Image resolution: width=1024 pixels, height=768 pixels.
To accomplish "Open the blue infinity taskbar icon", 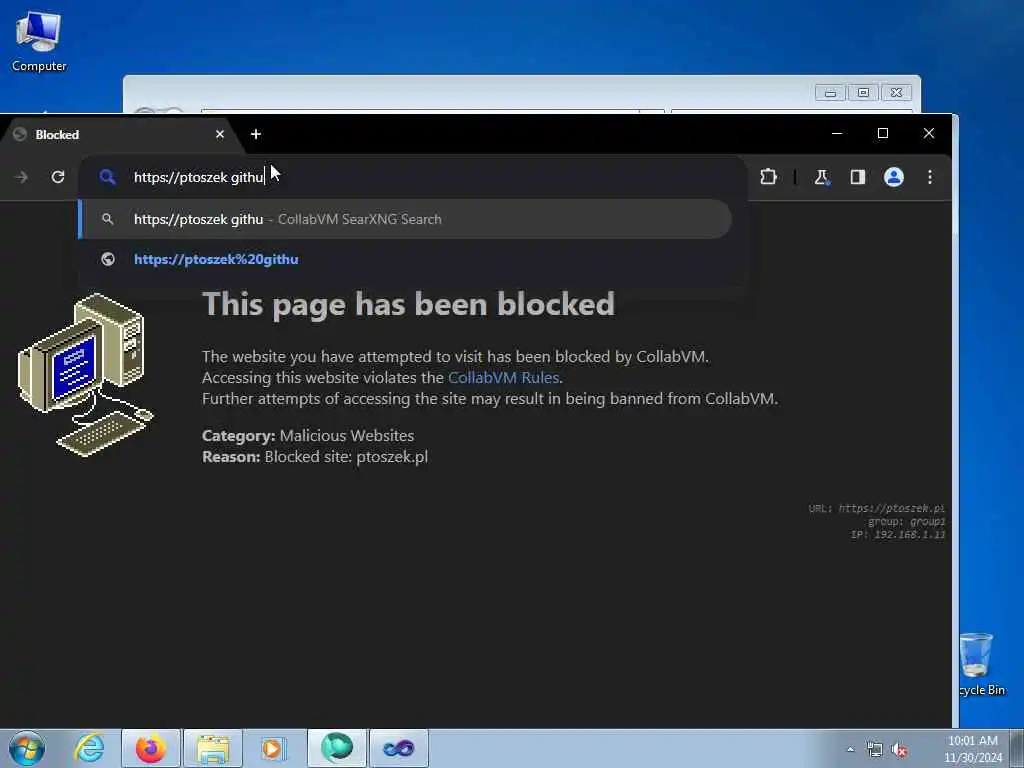I will pos(399,748).
